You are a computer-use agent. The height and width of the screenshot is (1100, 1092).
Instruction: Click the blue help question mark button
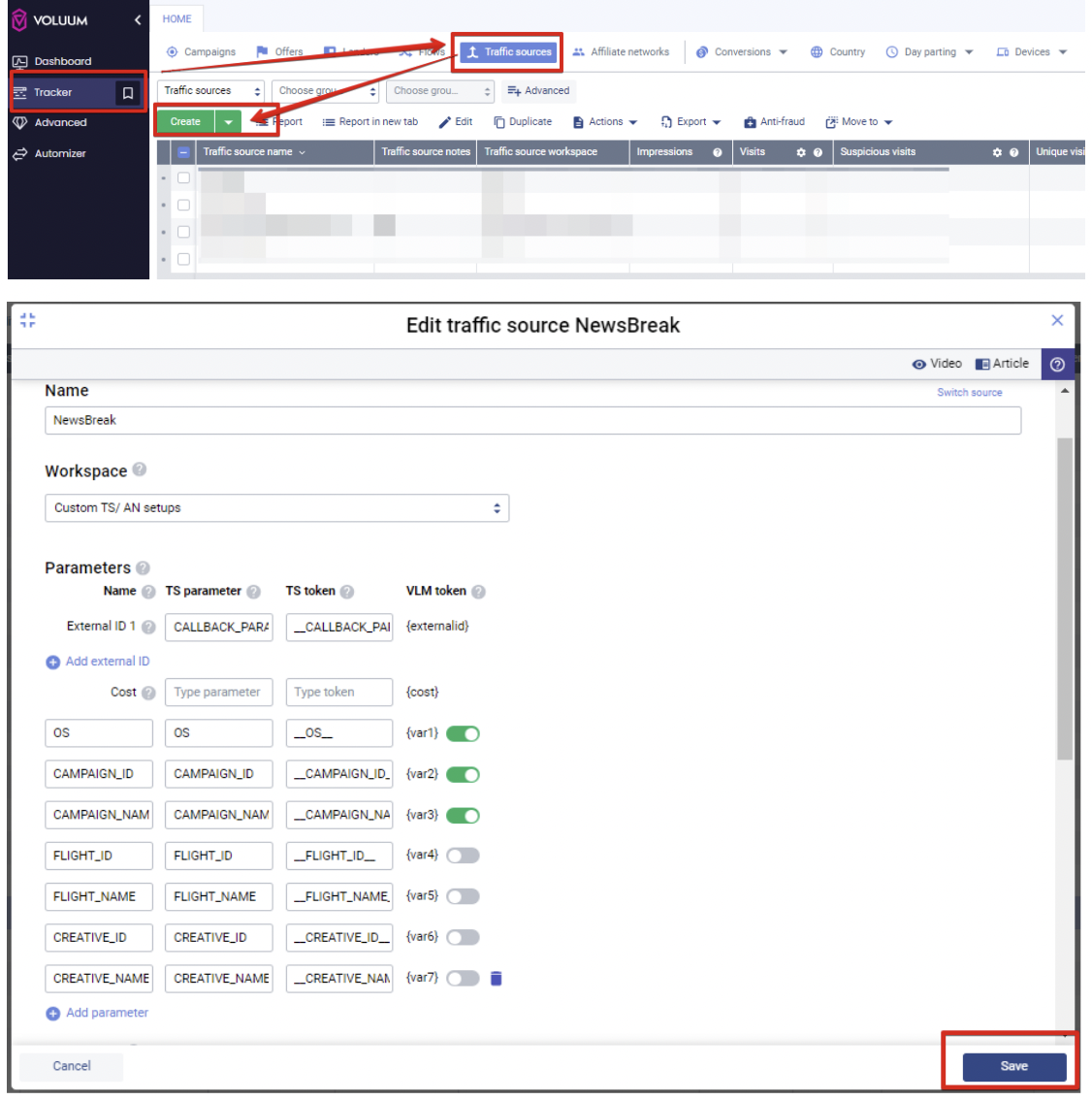click(x=1058, y=365)
